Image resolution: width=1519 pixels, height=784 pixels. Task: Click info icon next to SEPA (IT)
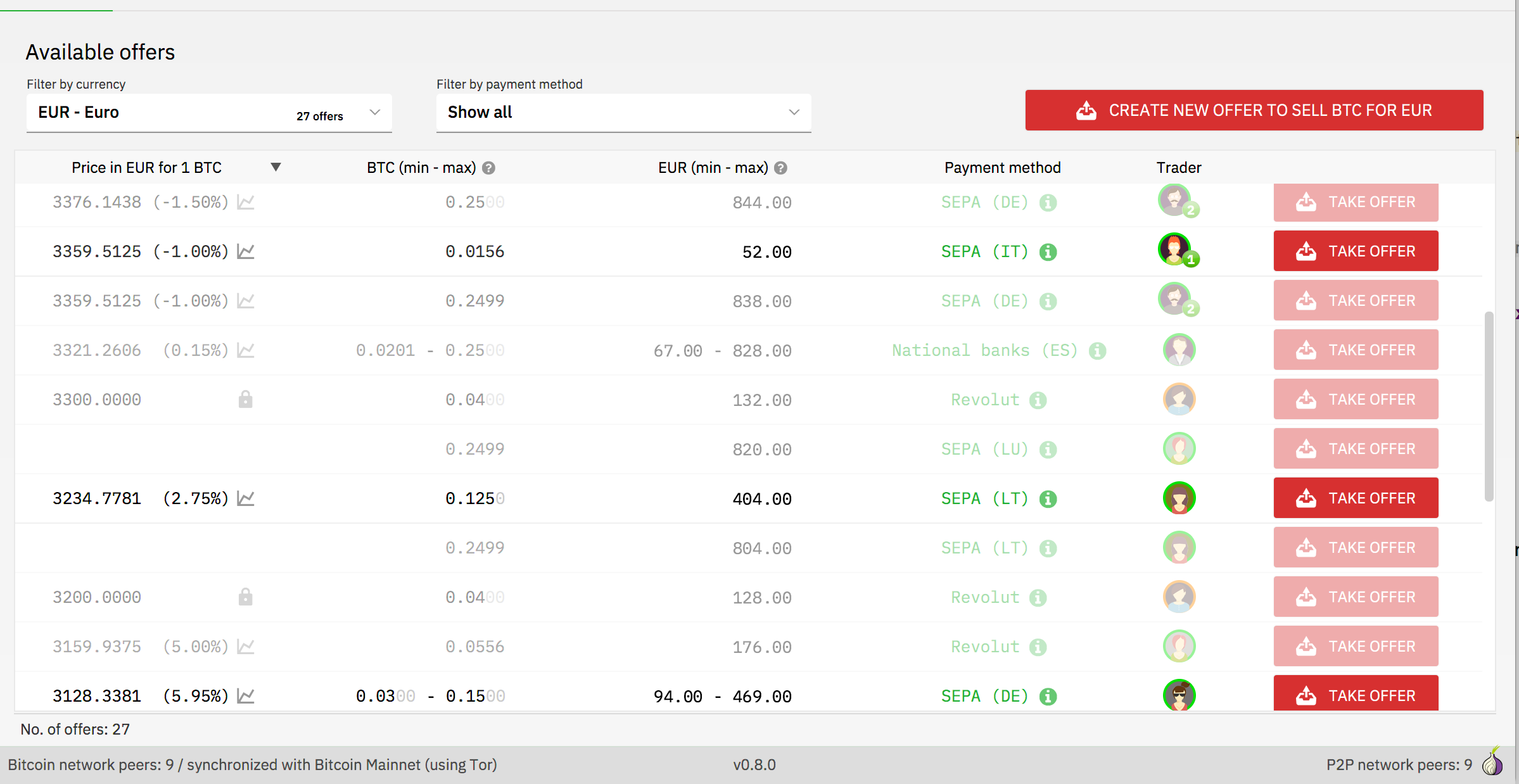[1048, 252]
